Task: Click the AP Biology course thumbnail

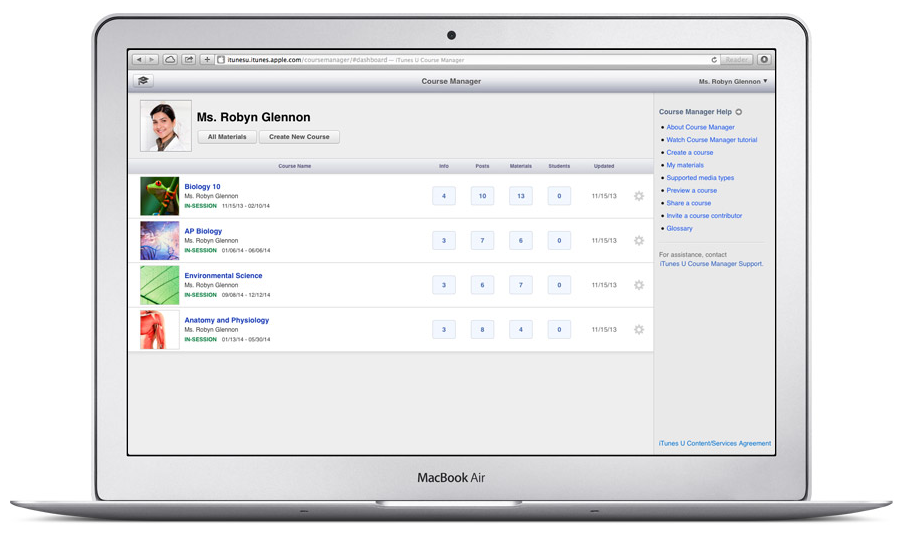Action: (160, 241)
